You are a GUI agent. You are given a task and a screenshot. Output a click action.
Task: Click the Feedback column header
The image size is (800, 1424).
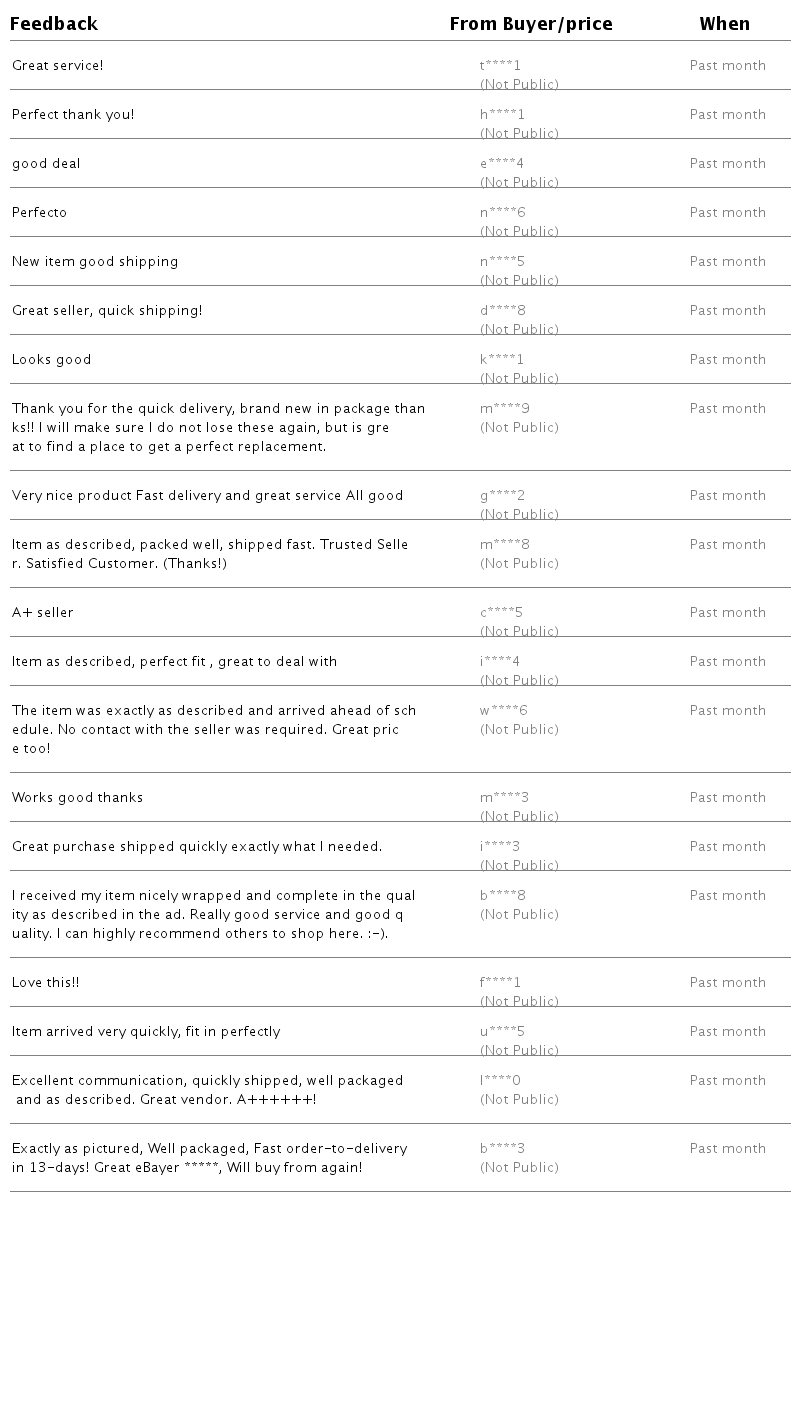point(54,24)
